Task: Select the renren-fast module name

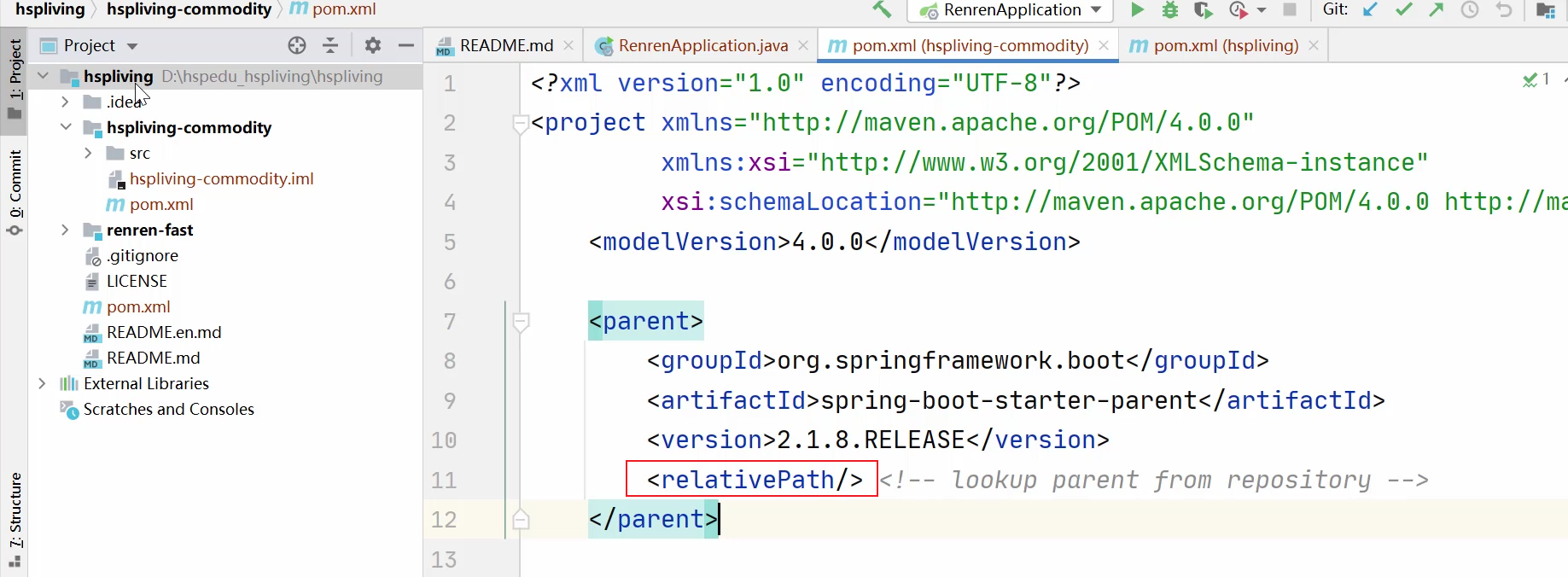Action: (150, 230)
